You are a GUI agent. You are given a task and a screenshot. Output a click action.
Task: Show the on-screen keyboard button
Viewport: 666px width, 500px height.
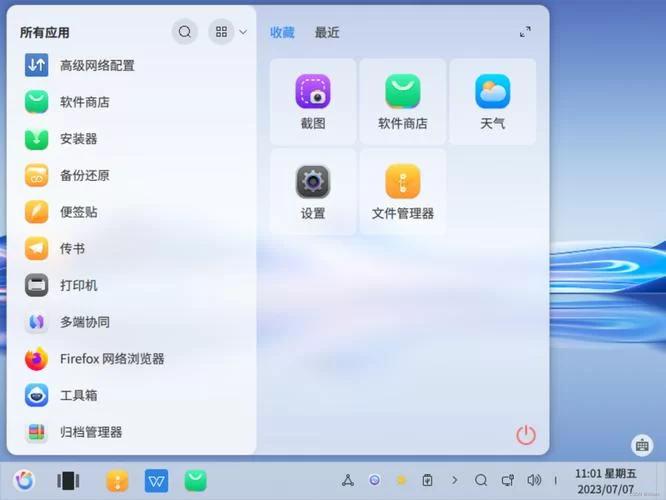pos(642,446)
